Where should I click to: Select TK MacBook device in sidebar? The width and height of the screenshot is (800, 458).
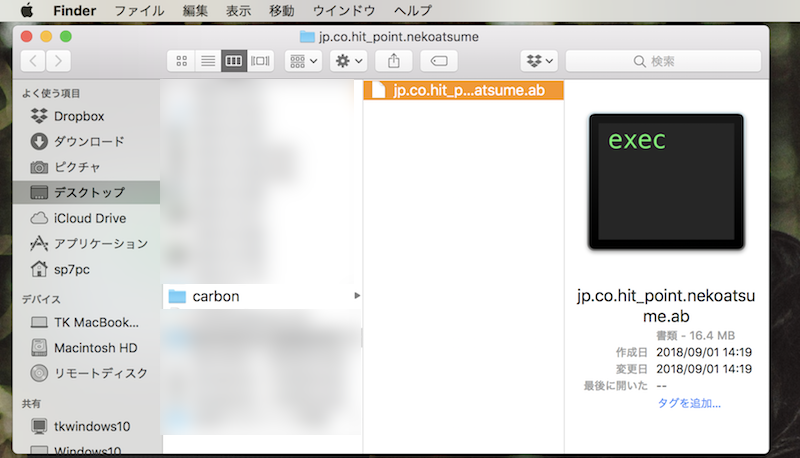[87, 322]
